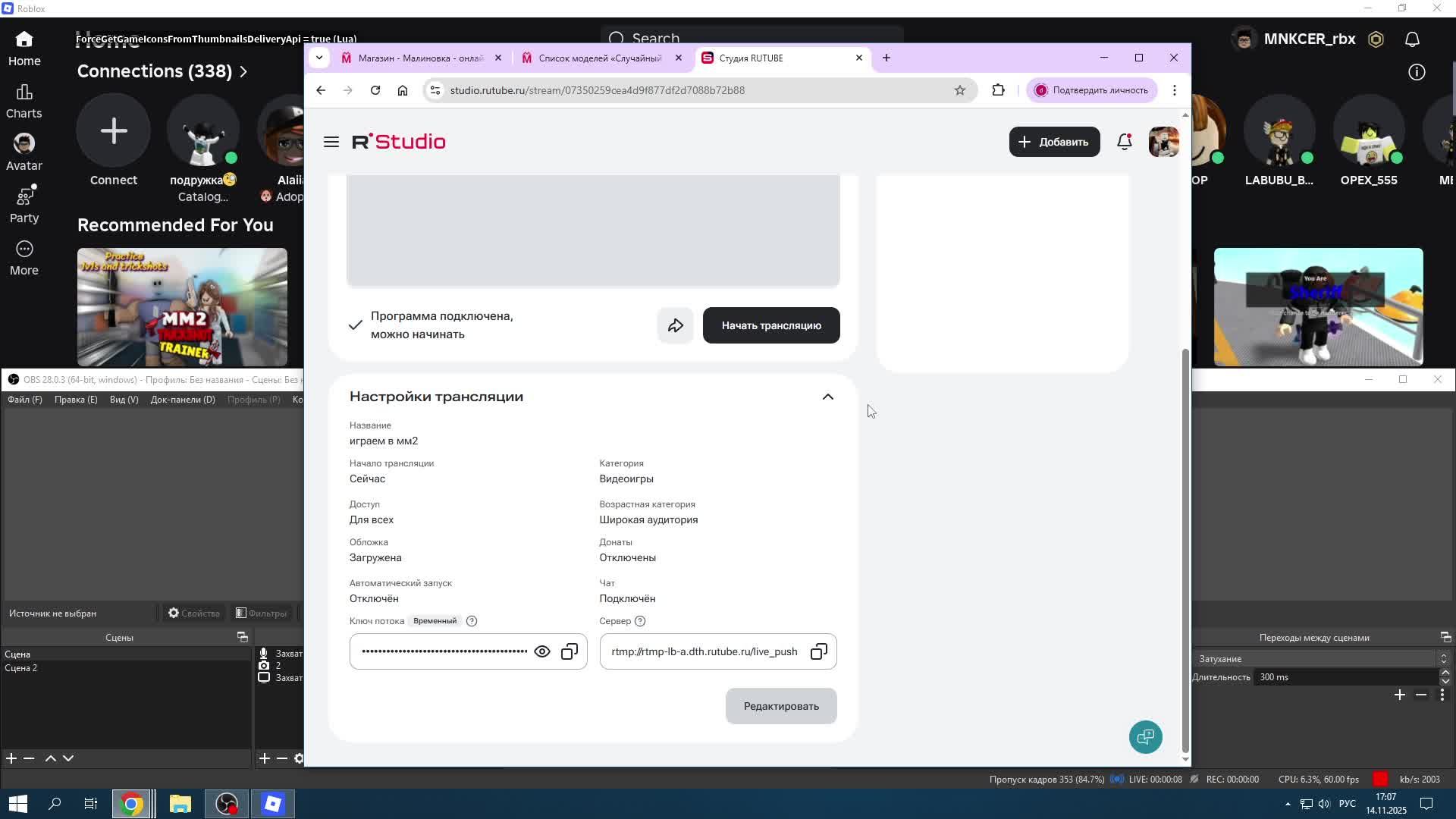Increase transition duration with the stepper arrow
Screen dimensions: 1456x819
click(1445, 673)
